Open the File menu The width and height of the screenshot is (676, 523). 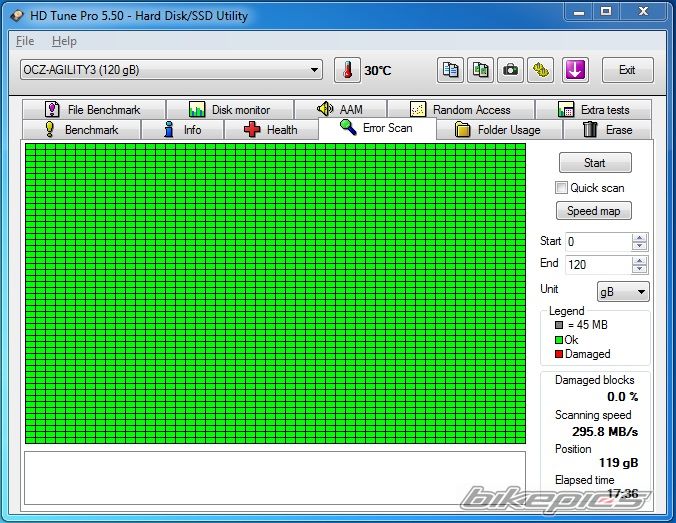pyautogui.click(x=25, y=41)
